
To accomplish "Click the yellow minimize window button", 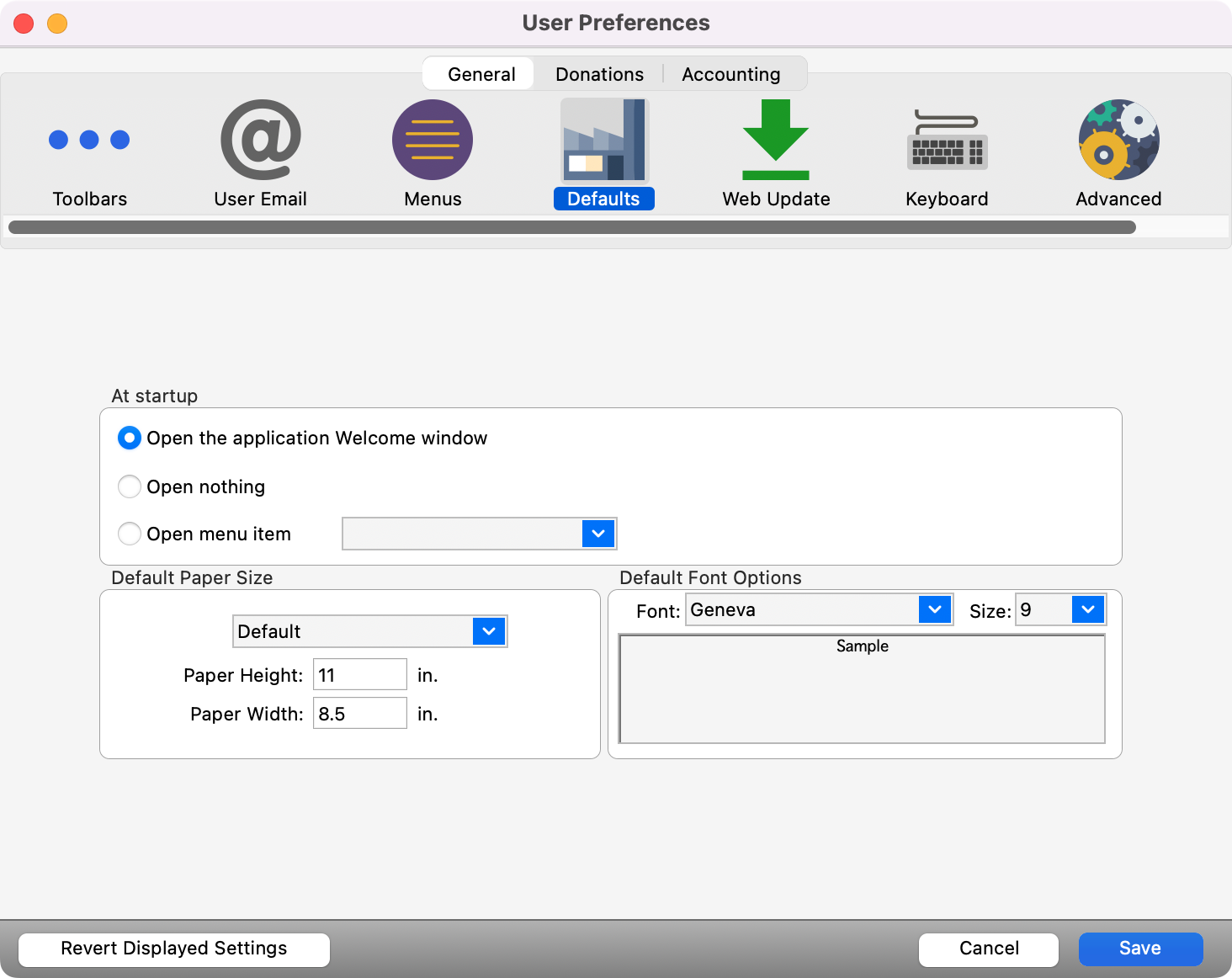I will coord(57,24).
